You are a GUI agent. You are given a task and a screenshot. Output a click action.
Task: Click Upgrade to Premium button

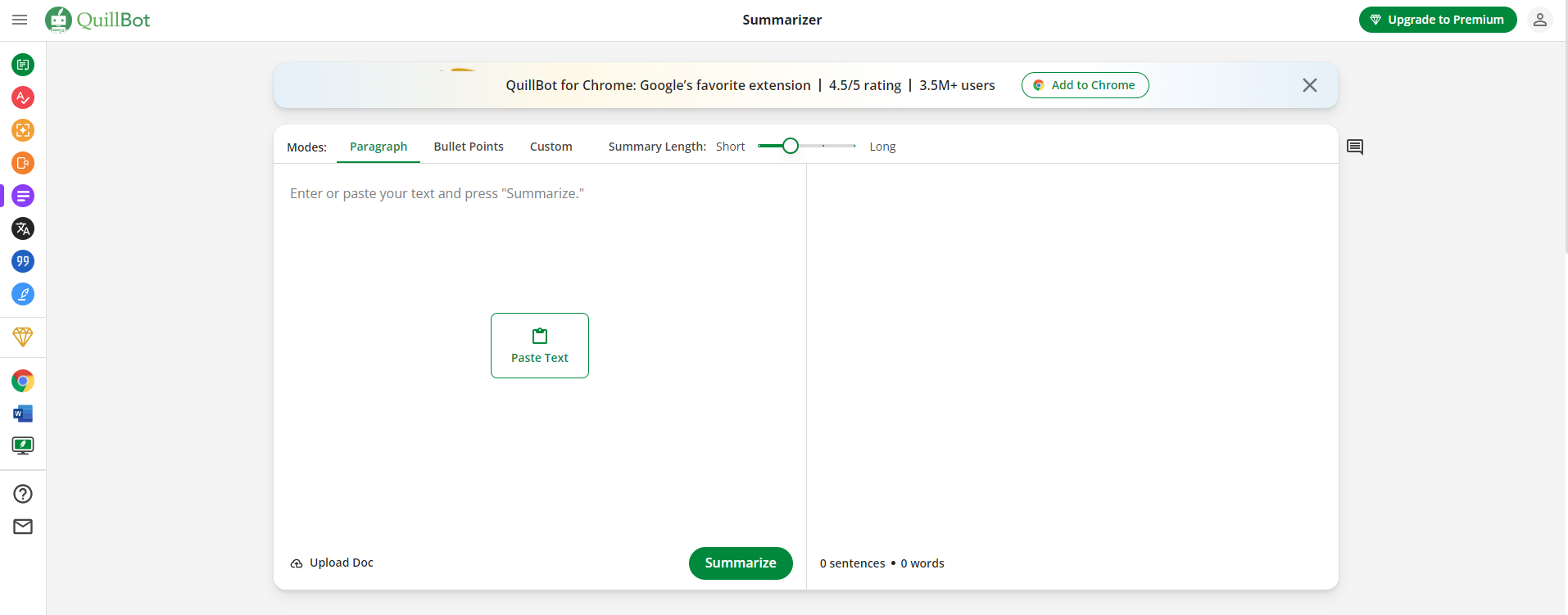coord(1438,20)
